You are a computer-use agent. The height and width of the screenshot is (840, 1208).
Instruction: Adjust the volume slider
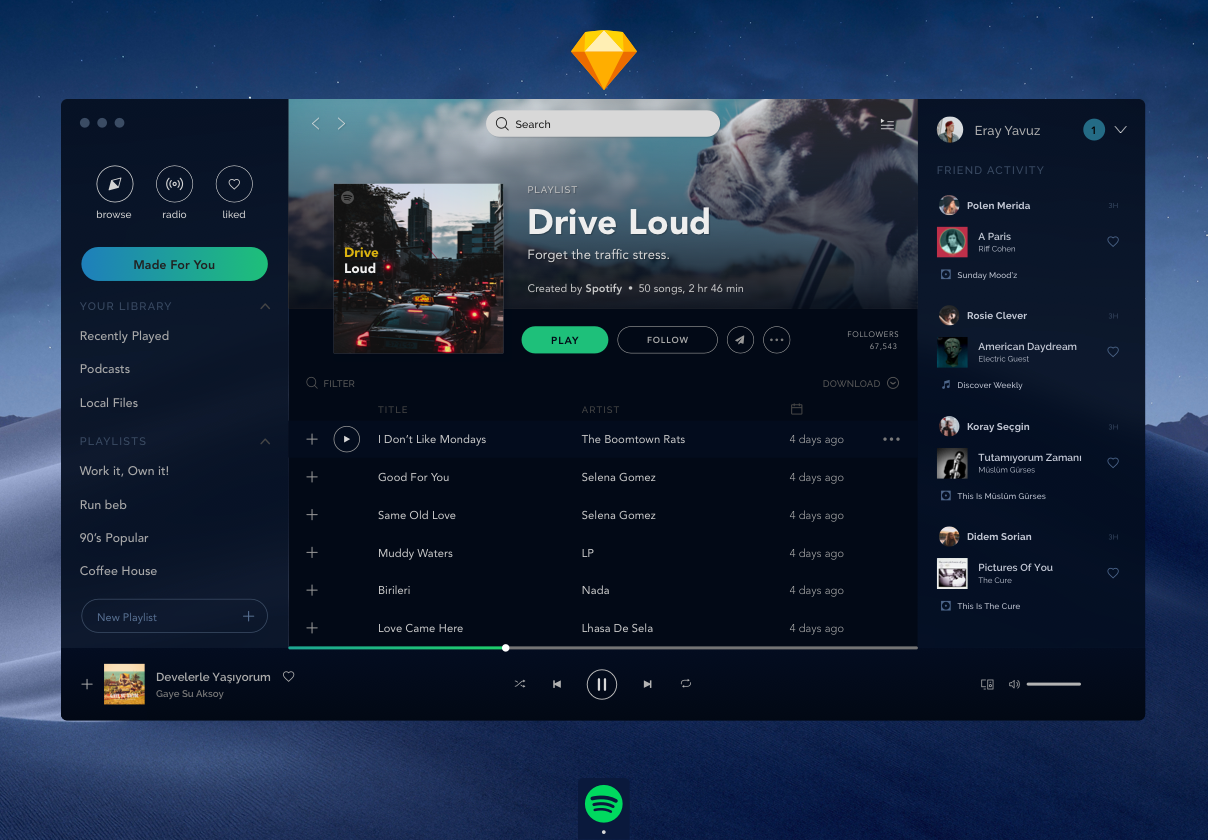1054,684
